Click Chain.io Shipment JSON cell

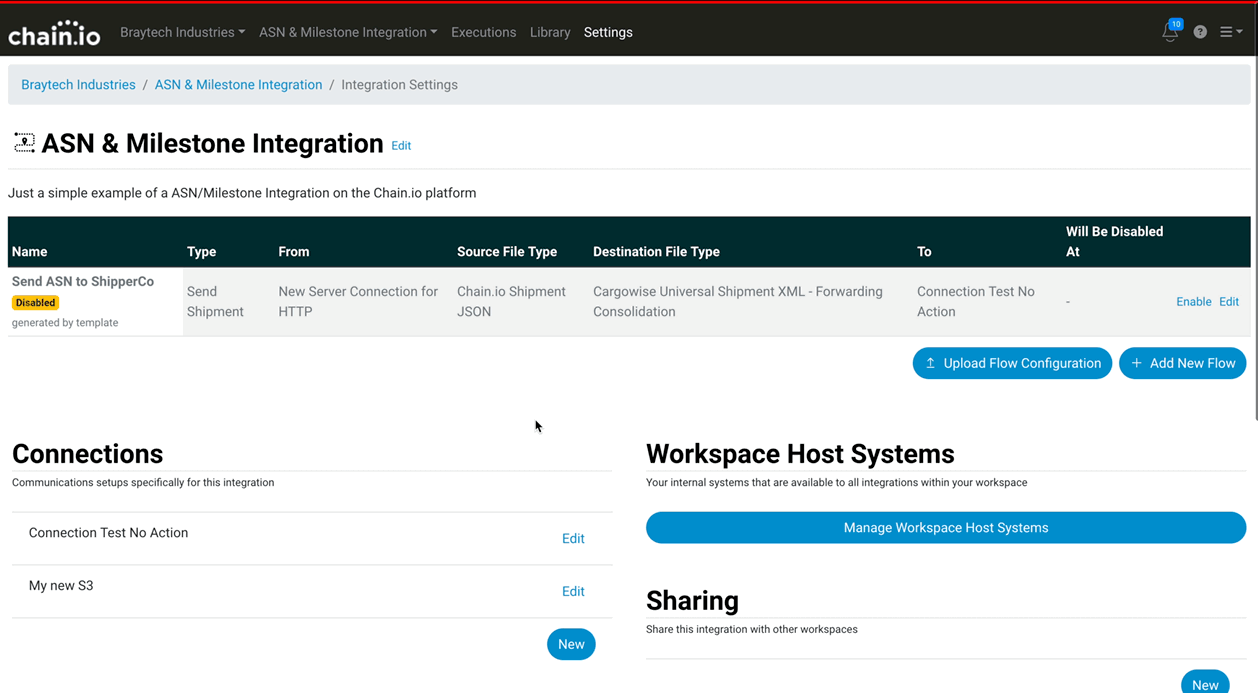coord(511,302)
